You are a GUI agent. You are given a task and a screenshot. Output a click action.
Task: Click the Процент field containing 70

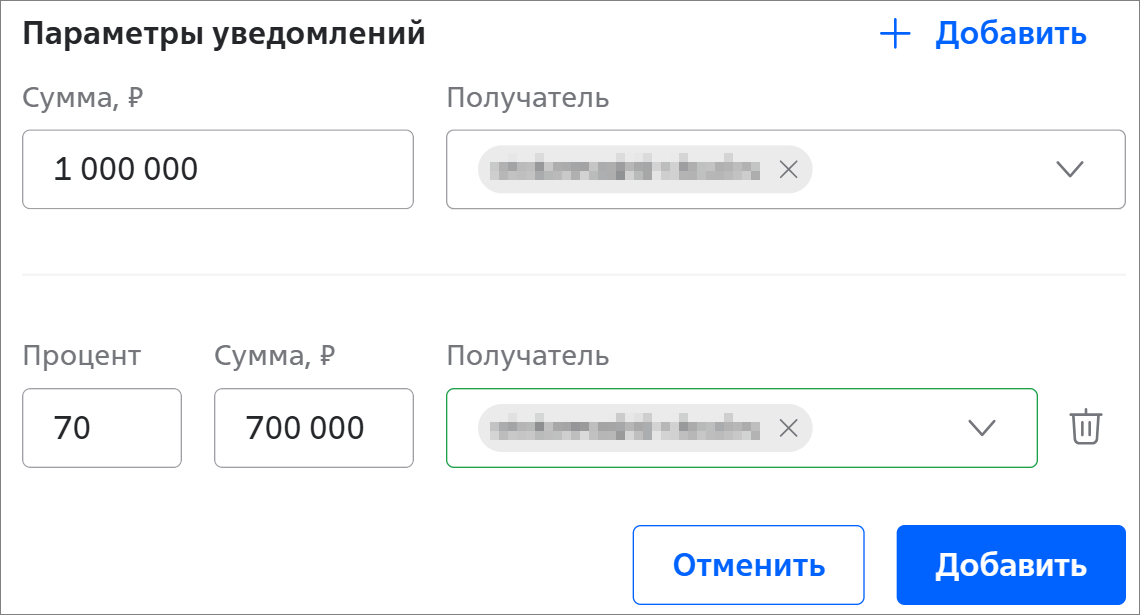click(x=101, y=428)
